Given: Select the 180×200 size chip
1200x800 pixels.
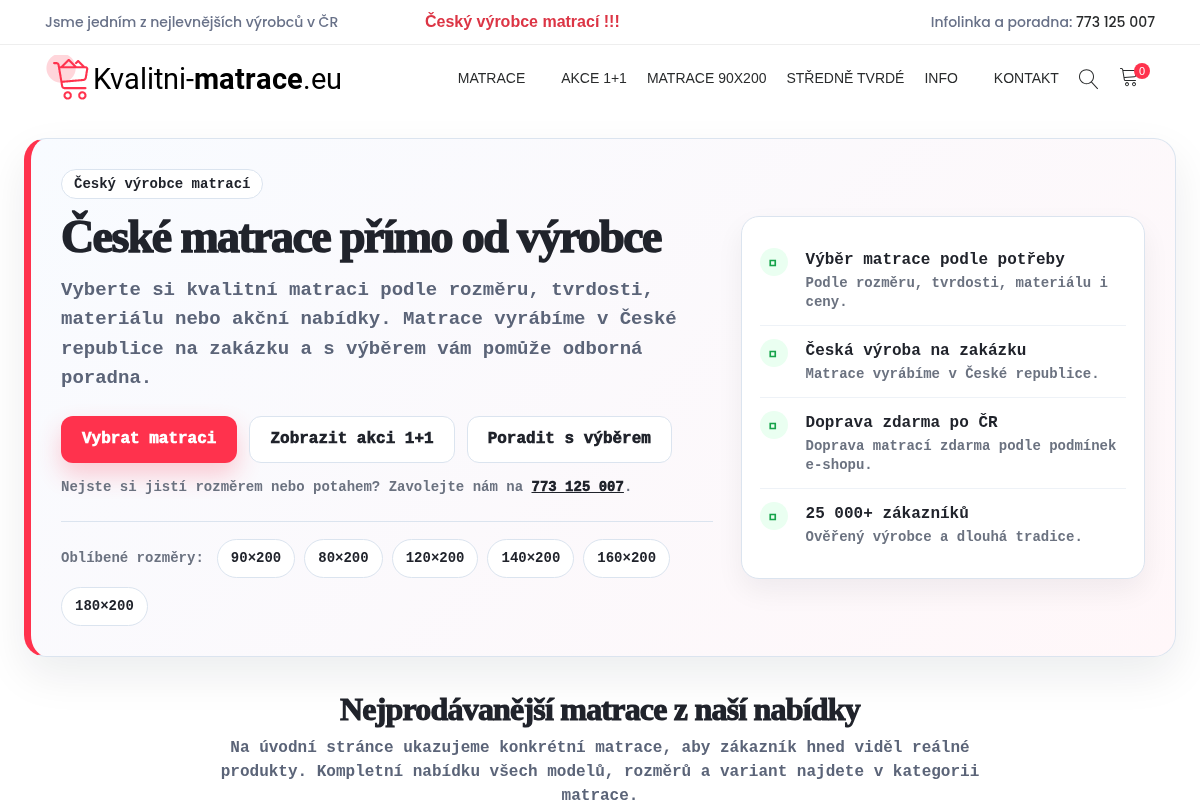Looking at the screenshot, I should [x=104, y=606].
